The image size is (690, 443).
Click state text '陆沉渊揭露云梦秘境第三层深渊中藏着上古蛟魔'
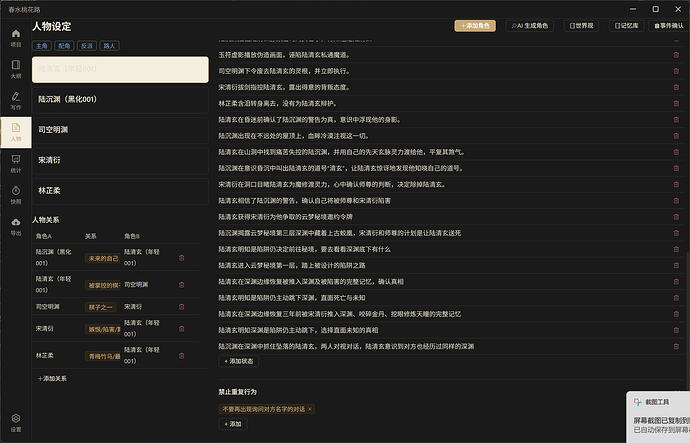click(x=340, y=233)
